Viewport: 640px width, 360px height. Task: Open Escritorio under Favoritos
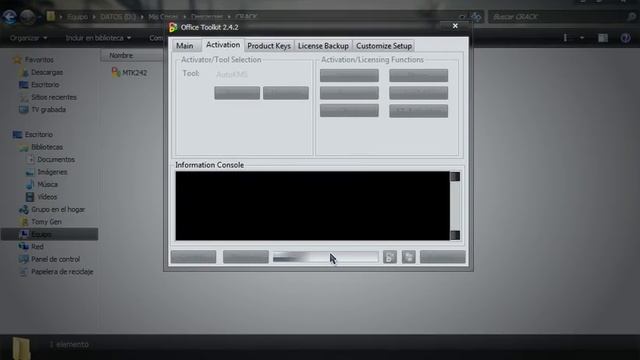click(45, 84)
